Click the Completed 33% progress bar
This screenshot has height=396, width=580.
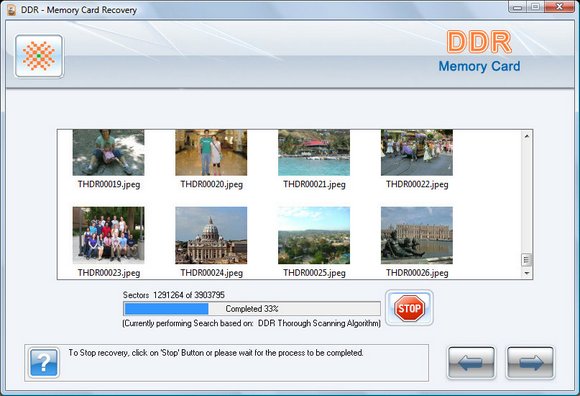(x=252, y=309)
